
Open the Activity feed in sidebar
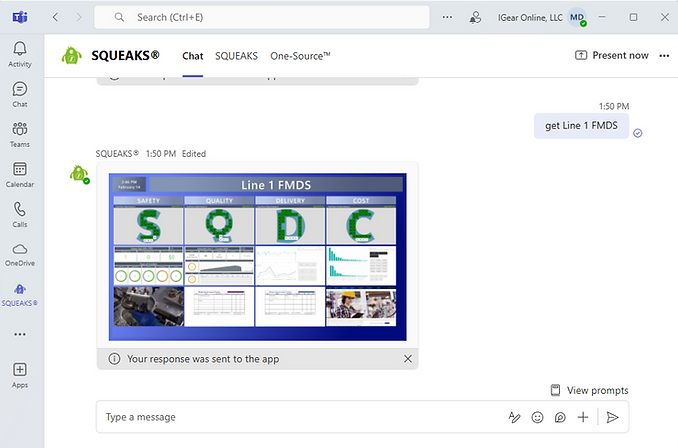pyautogui.click(x=20, y=54)
